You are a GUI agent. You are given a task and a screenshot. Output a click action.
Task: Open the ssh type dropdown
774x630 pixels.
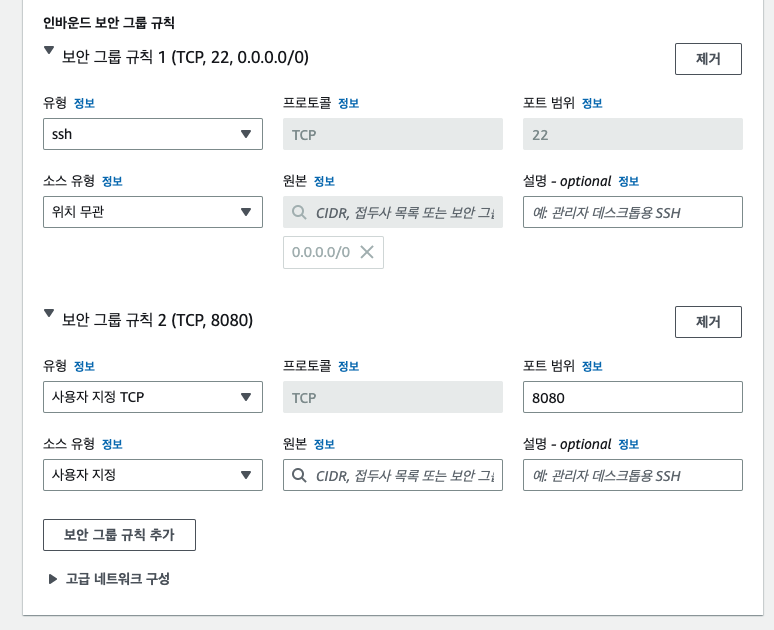tap(153, 134)
